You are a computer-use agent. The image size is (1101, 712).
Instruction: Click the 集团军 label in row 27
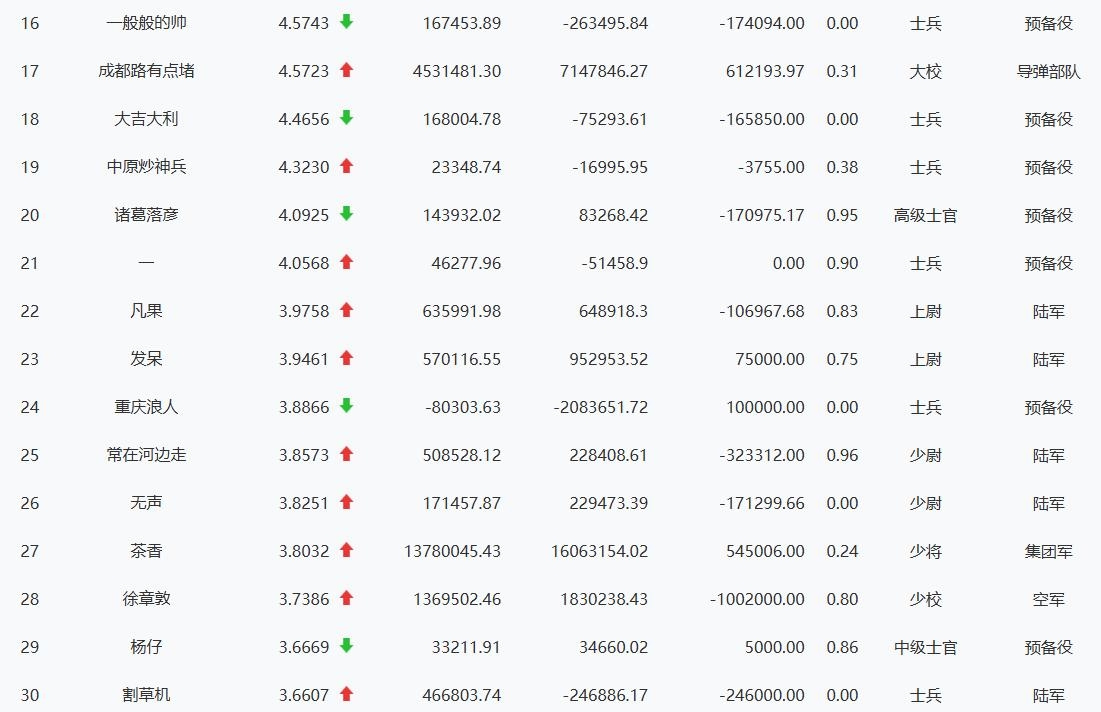[1048, 551]
